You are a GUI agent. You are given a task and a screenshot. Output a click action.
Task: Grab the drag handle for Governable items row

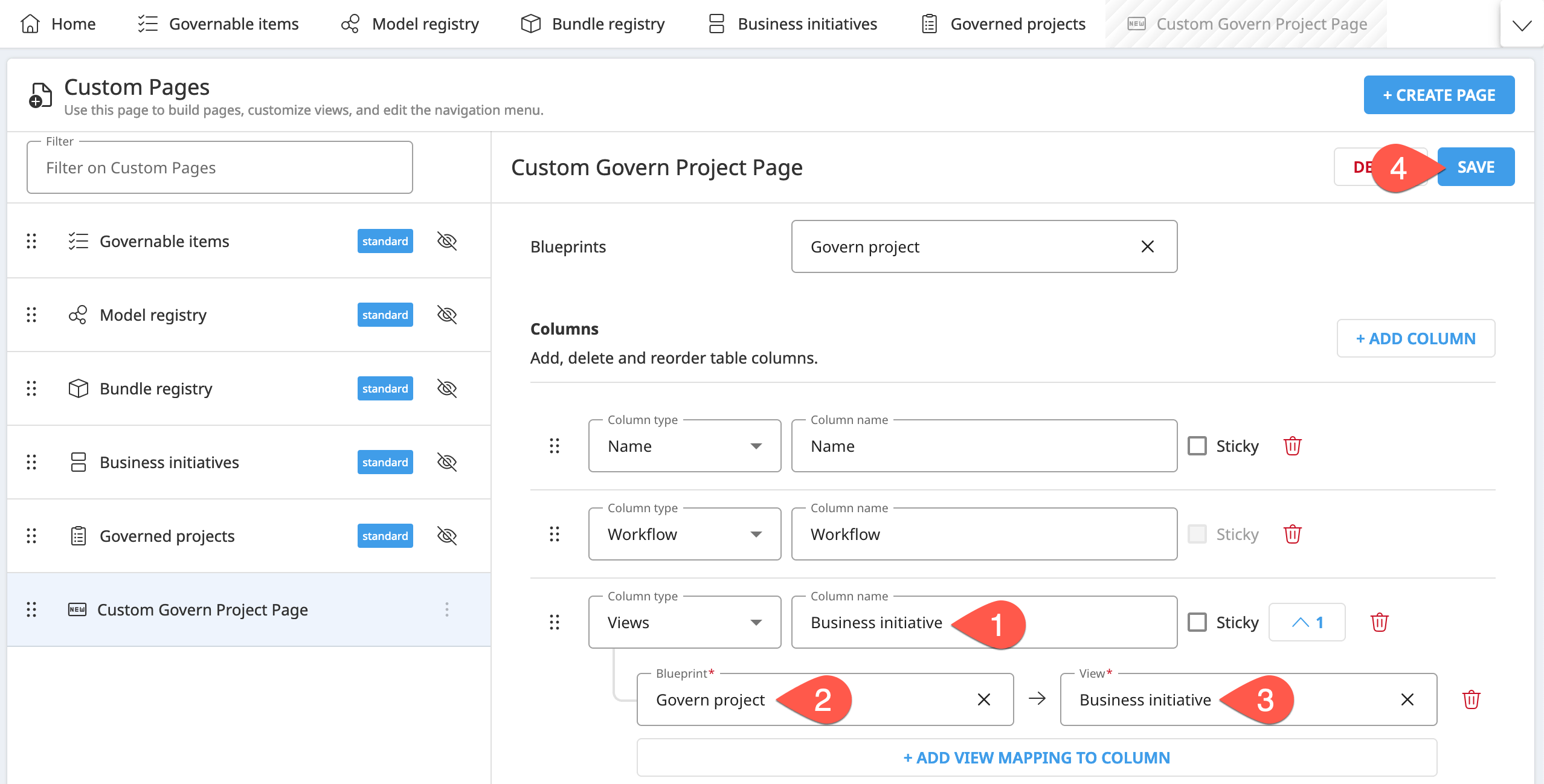pos(31,241)
